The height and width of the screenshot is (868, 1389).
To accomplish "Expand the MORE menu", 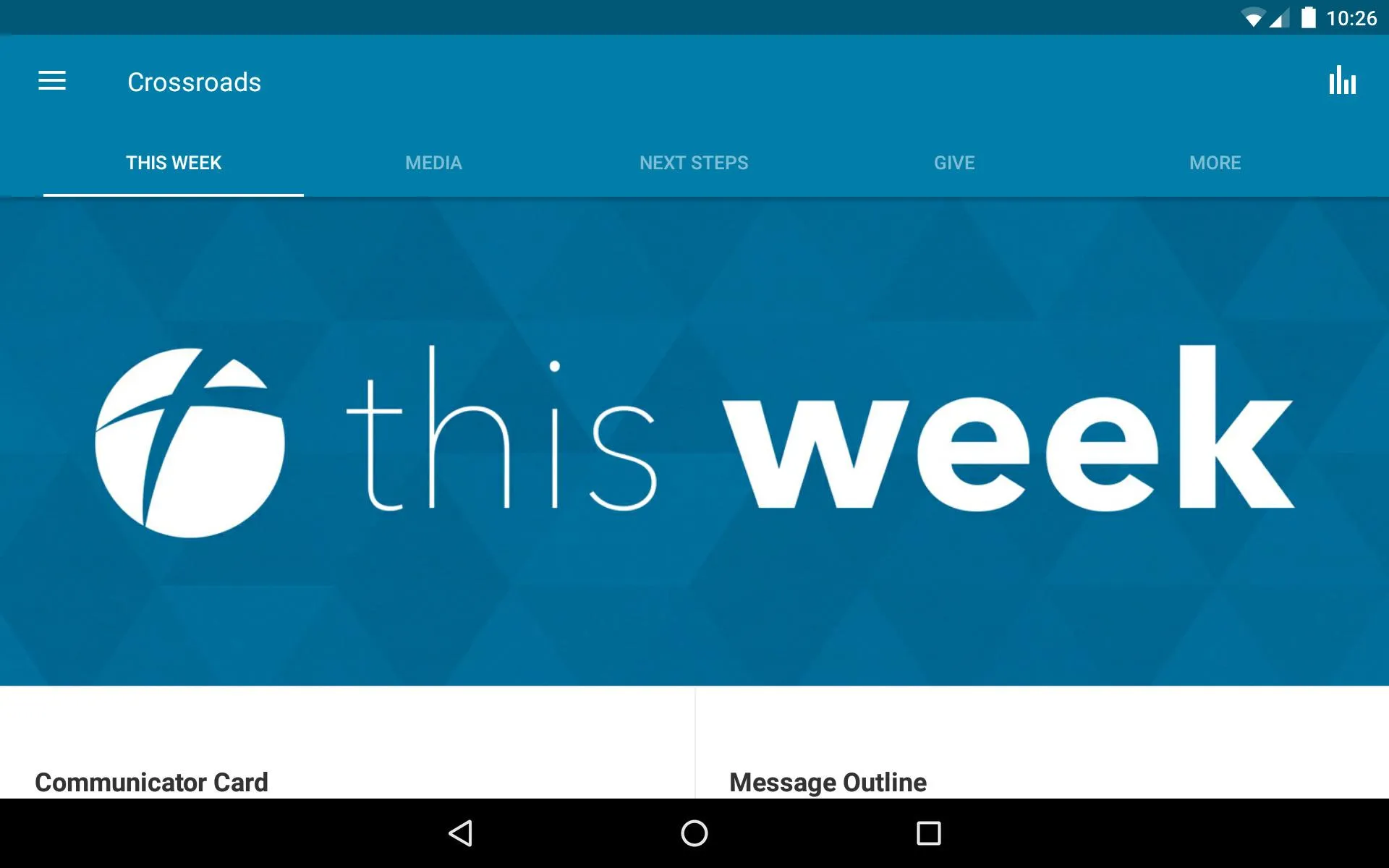I will [1215, 162].
